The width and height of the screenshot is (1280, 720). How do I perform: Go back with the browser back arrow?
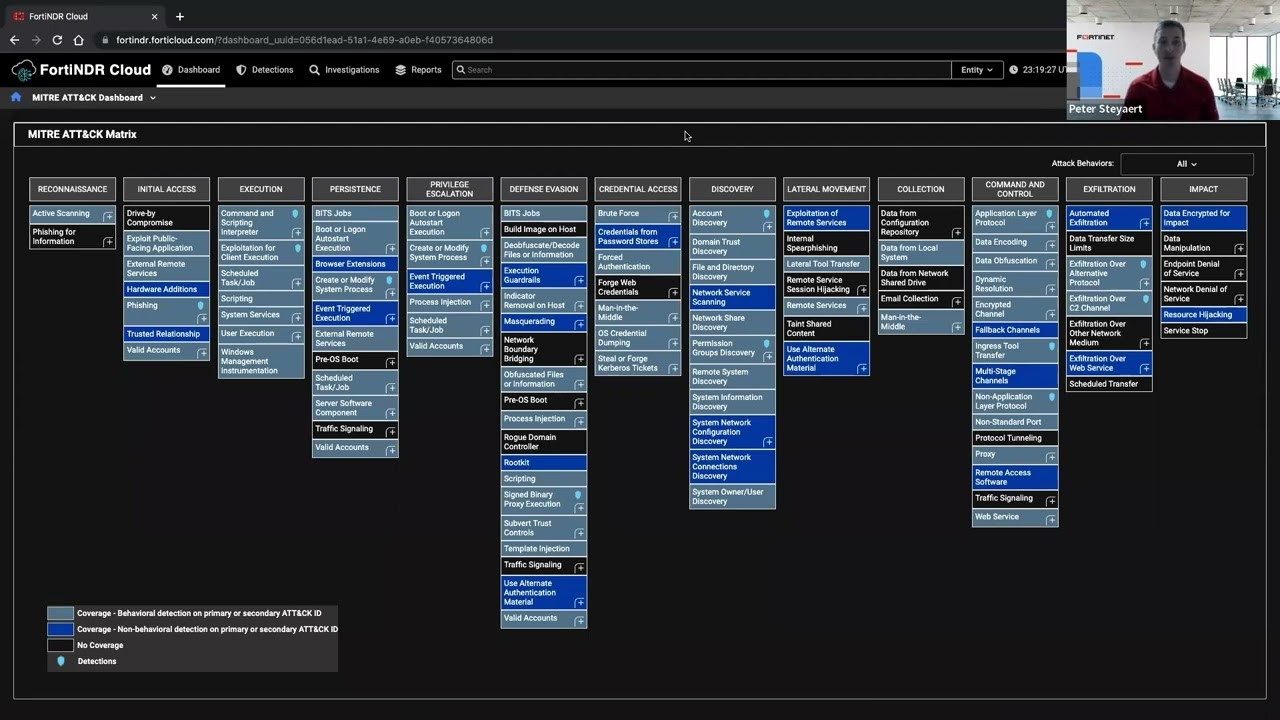[14, 40]
